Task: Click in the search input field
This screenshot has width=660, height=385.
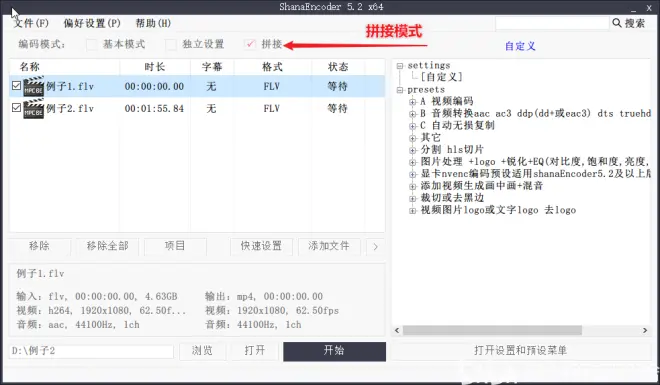Action: 552,23
